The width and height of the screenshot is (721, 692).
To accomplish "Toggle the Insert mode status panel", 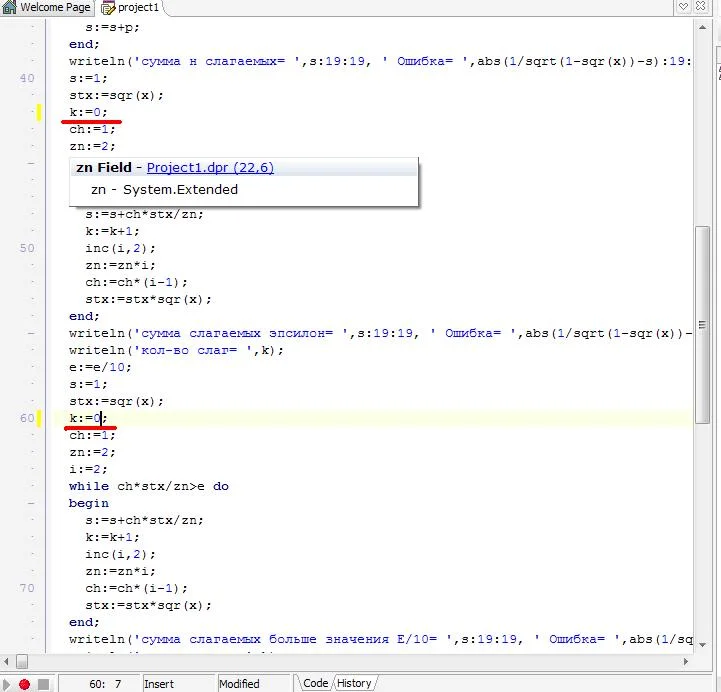I will point(177,684).
